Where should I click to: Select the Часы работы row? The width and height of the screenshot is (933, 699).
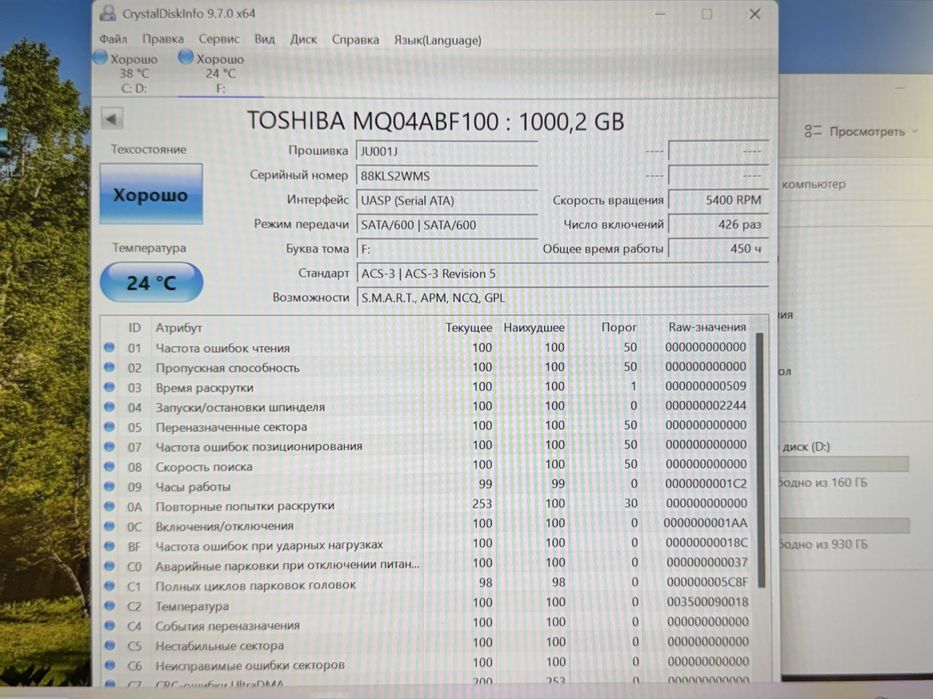coord(427,486)
